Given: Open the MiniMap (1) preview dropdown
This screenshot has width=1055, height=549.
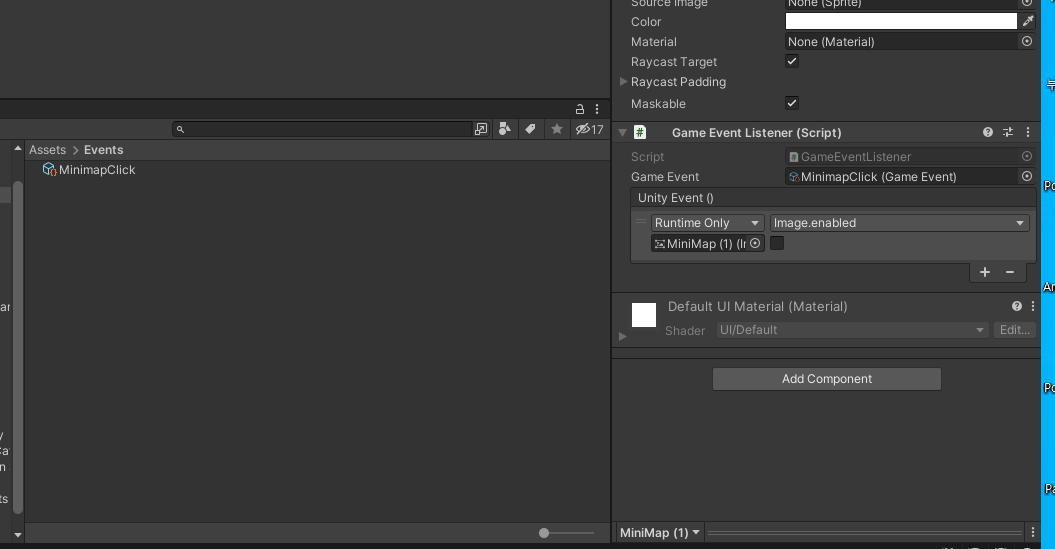Looking at the screenshot, I should [x=659, y=533].
